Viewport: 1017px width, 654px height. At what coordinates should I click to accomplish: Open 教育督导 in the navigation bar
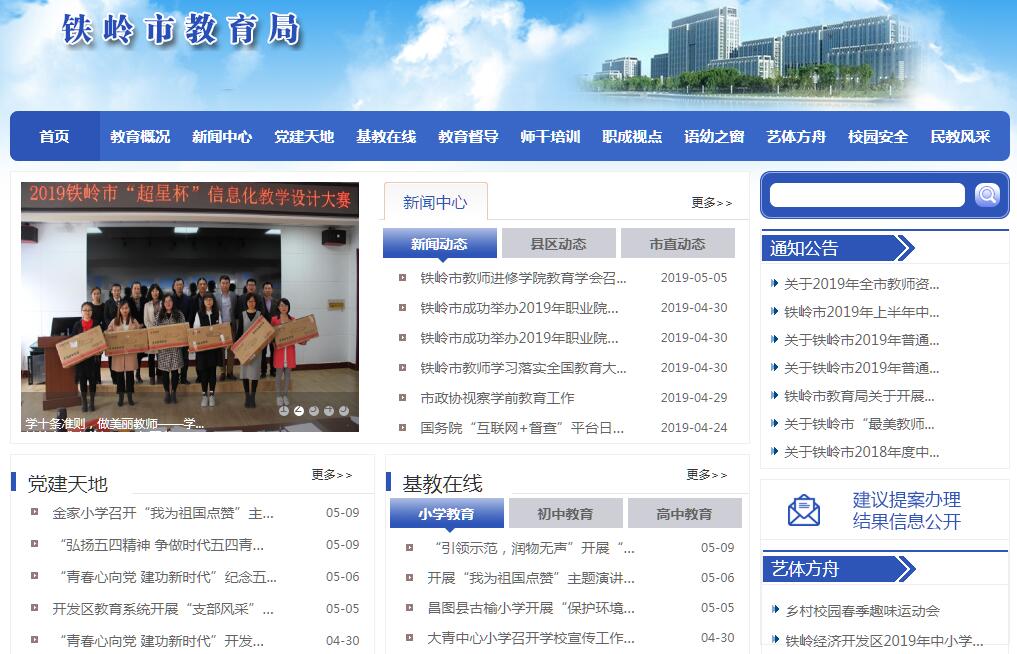click(x=468, y=137)
